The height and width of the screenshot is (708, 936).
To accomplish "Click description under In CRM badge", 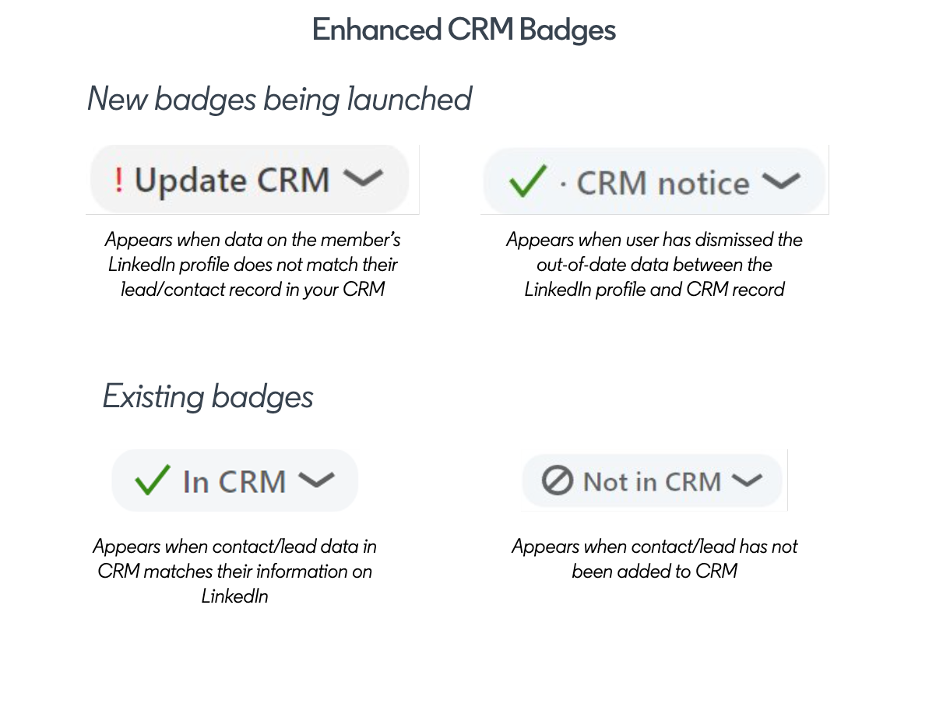I will [x=235, y=571].
